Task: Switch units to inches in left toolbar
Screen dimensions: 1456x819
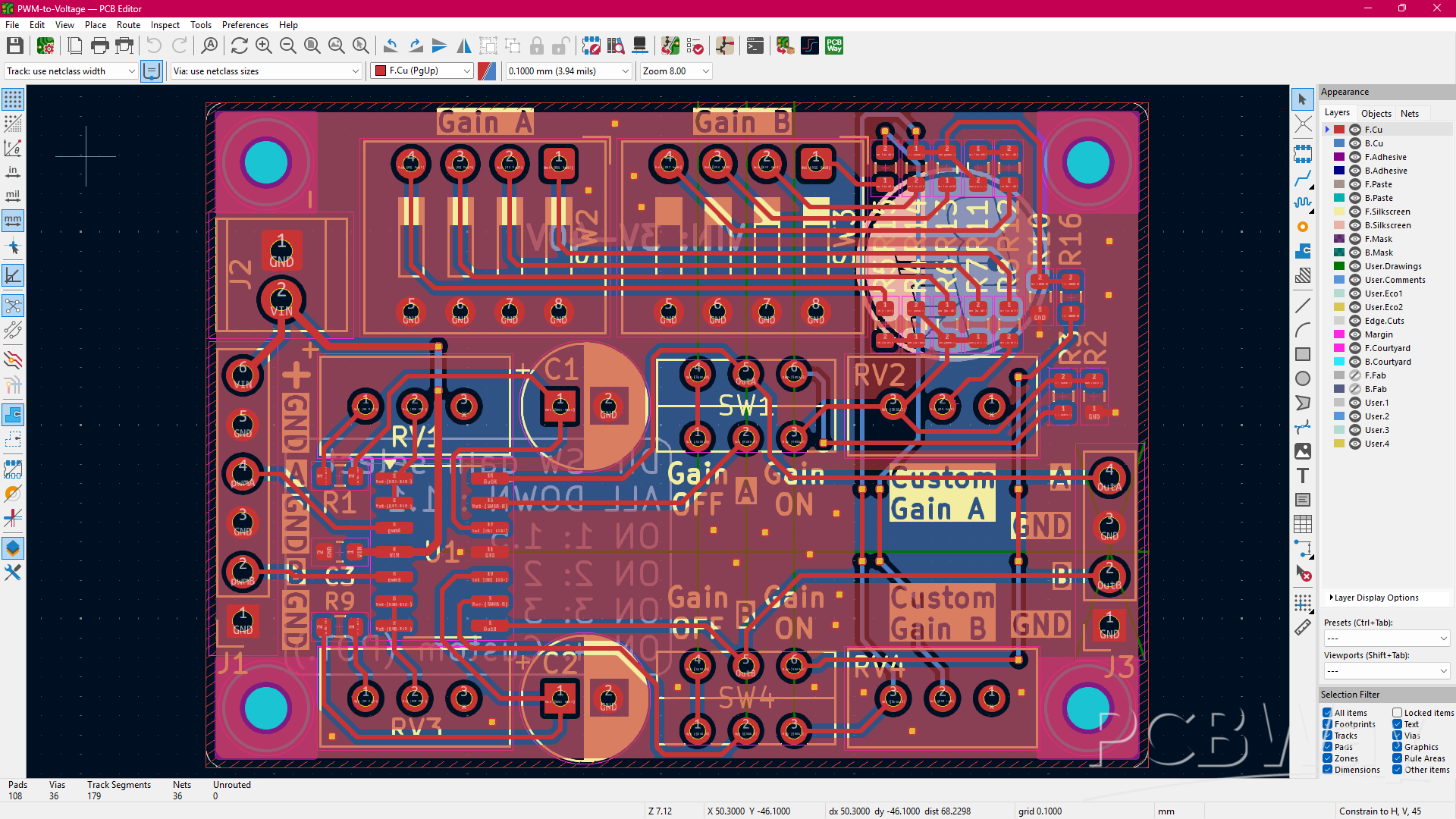Action: click(x=12, y=171)
